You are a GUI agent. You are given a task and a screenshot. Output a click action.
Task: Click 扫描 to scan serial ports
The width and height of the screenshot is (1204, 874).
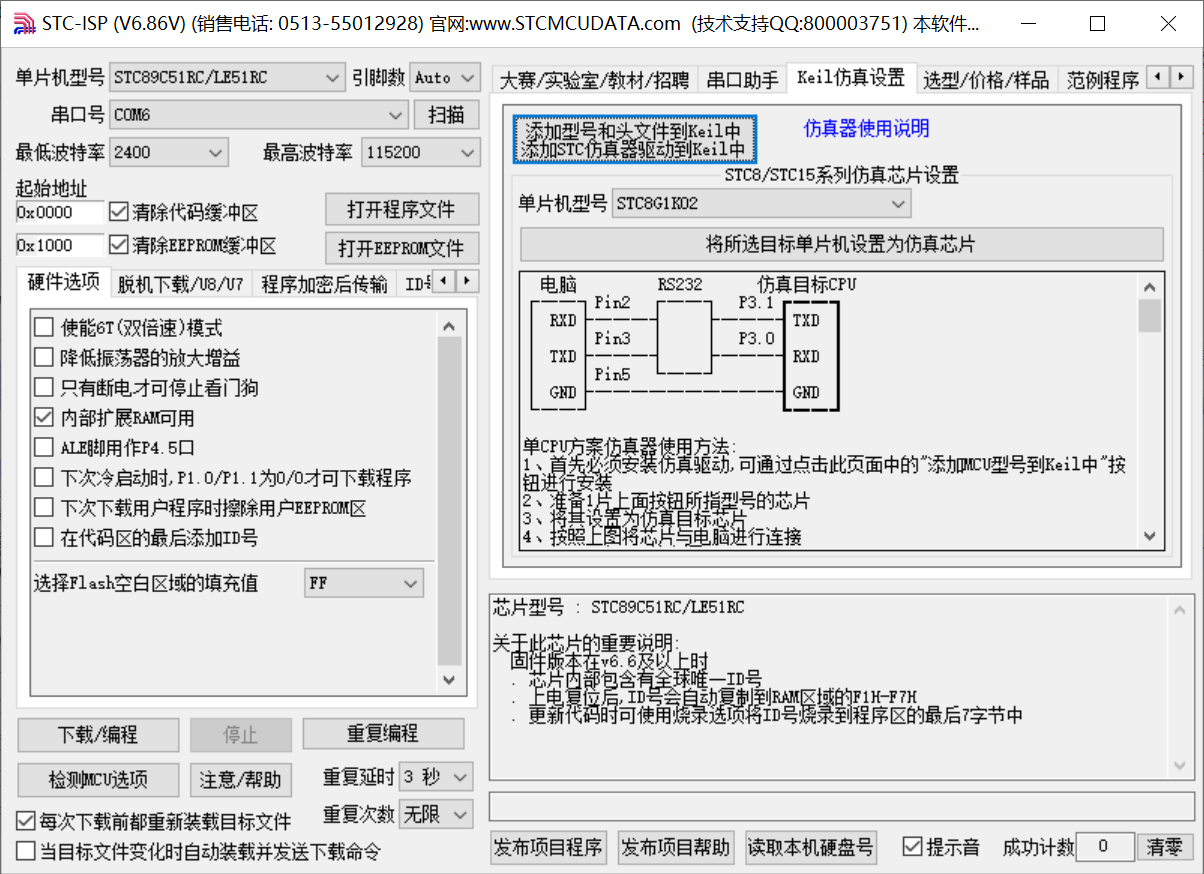point(446,115)
